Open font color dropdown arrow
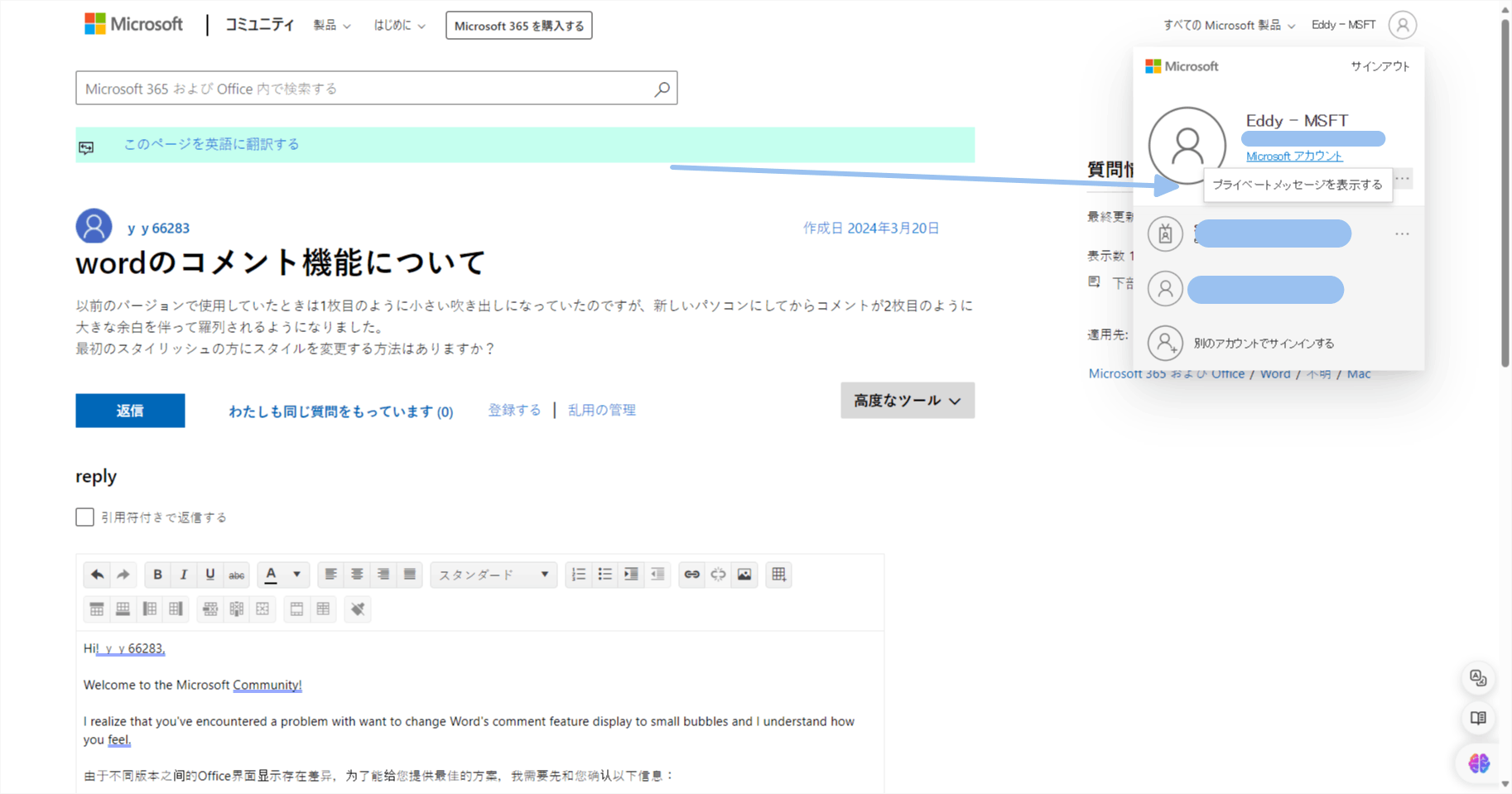The height and width of the screenshot is (794, 1512). coord(296,575)
